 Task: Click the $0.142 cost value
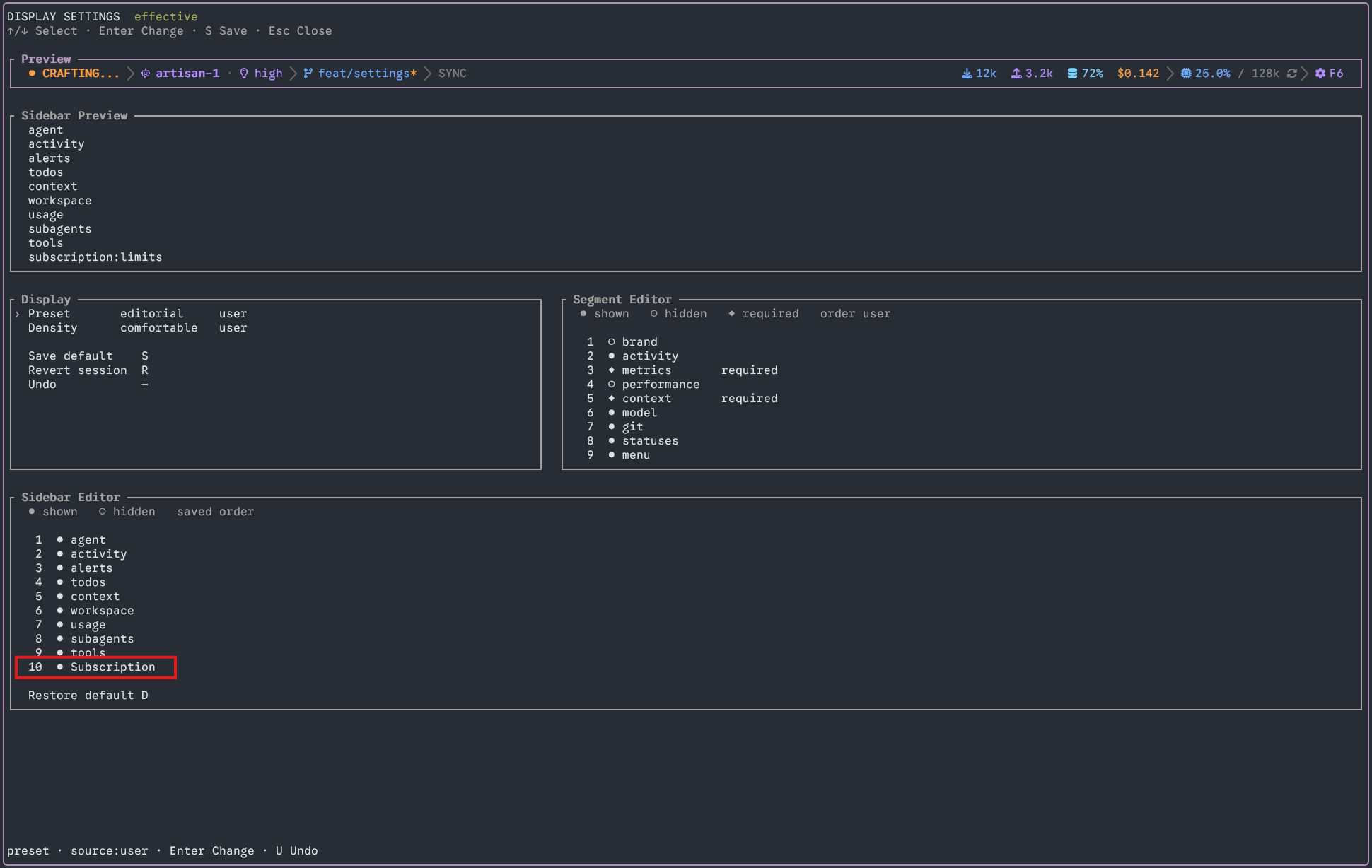pos(1138,74)
